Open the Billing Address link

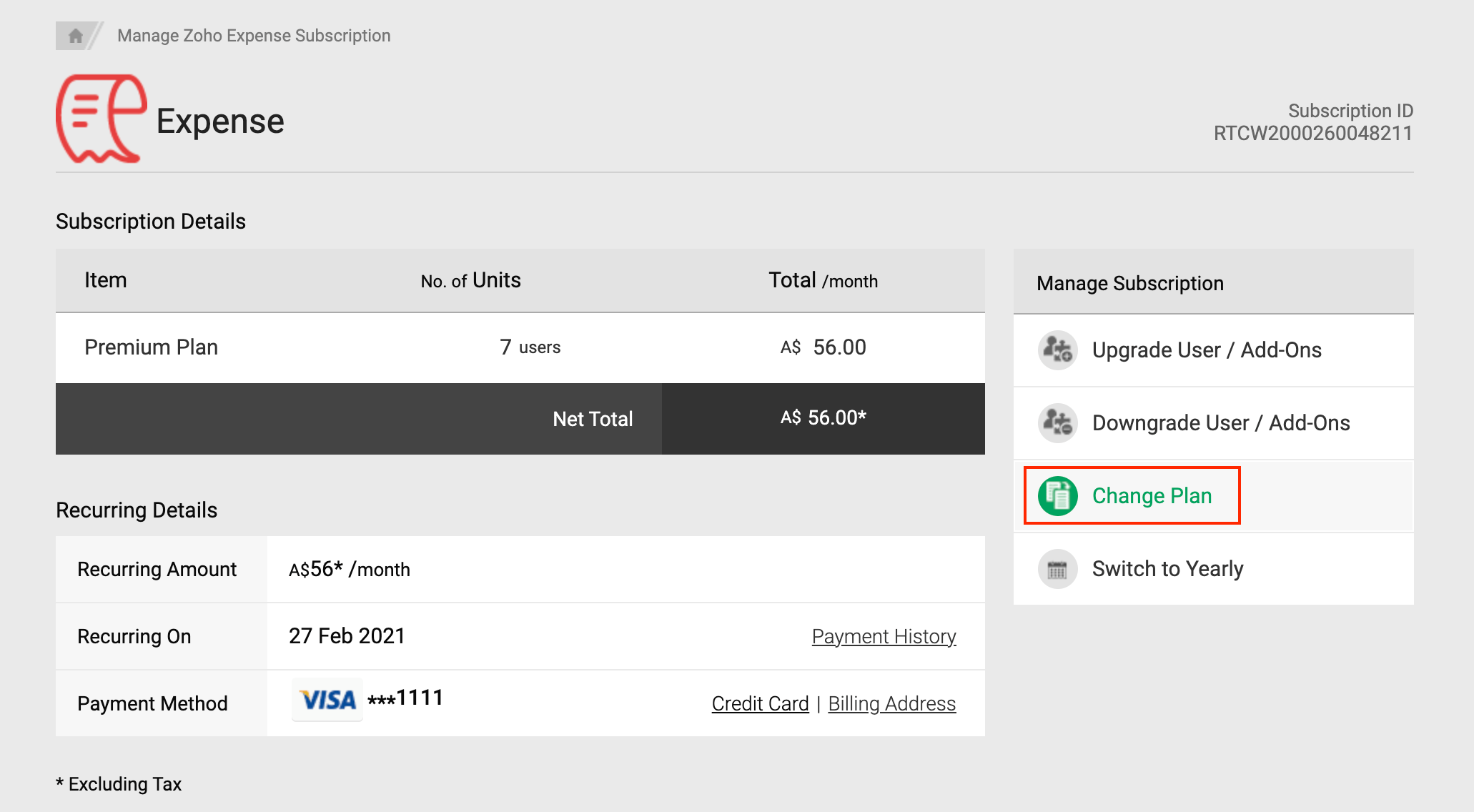[891, 703]
